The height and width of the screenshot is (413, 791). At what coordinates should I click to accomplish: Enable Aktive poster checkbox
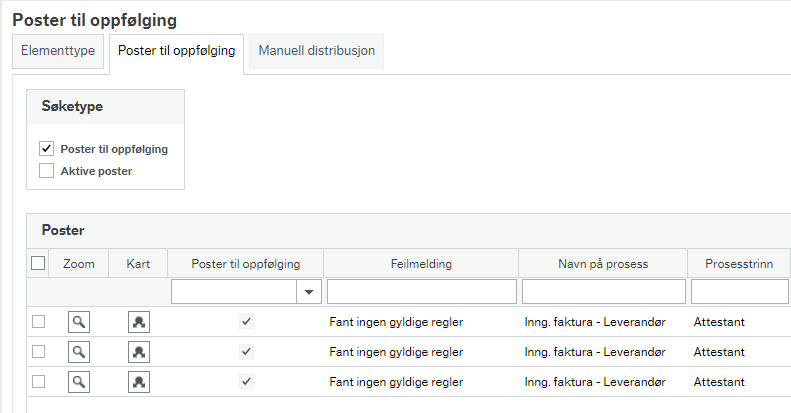point(46,170)
